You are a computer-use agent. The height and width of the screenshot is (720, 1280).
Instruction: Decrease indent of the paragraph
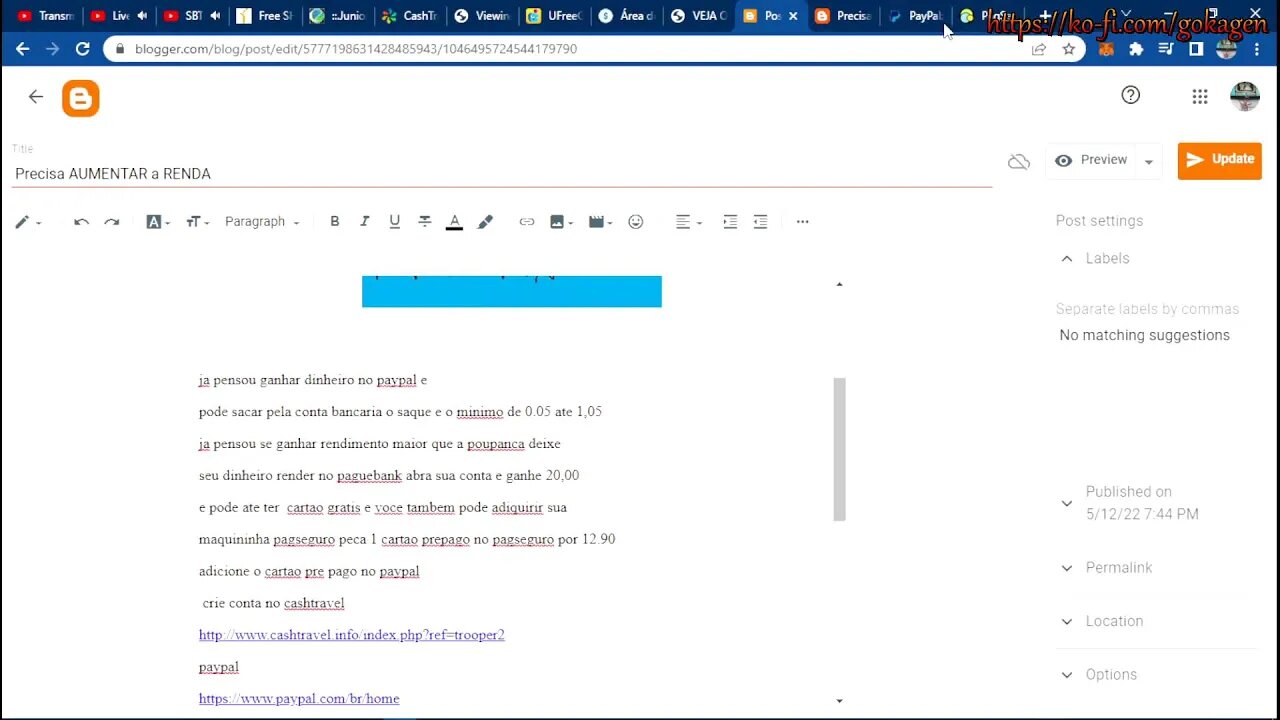click(x=760, y=222)
